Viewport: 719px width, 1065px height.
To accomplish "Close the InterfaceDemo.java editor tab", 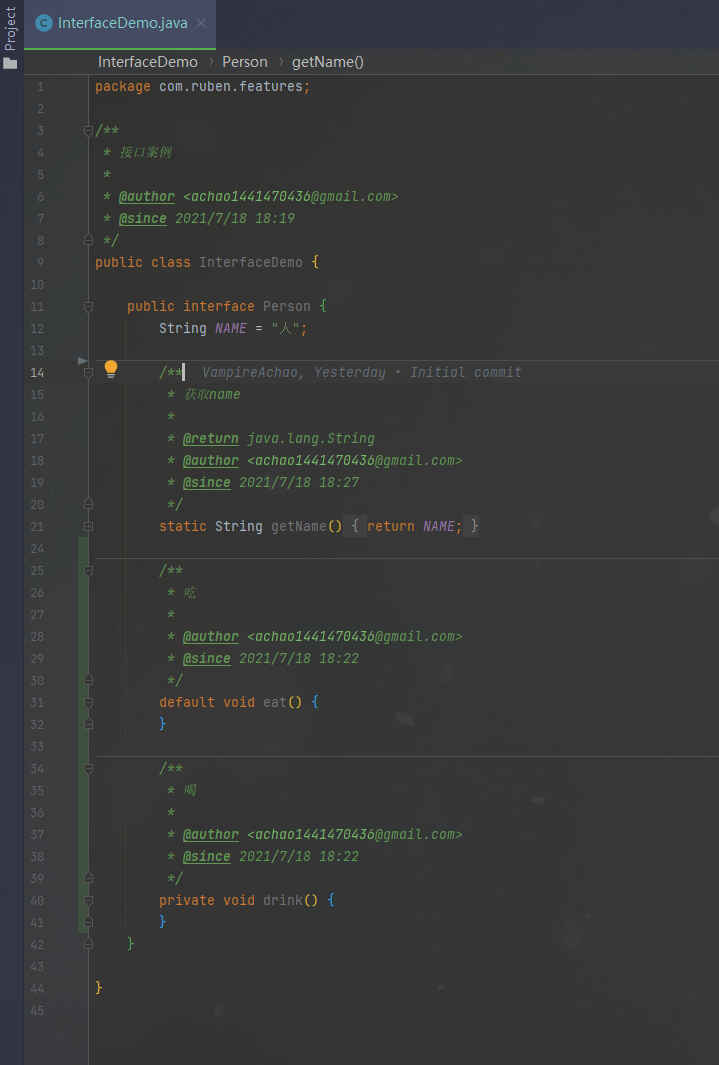I will click(200, 23).
